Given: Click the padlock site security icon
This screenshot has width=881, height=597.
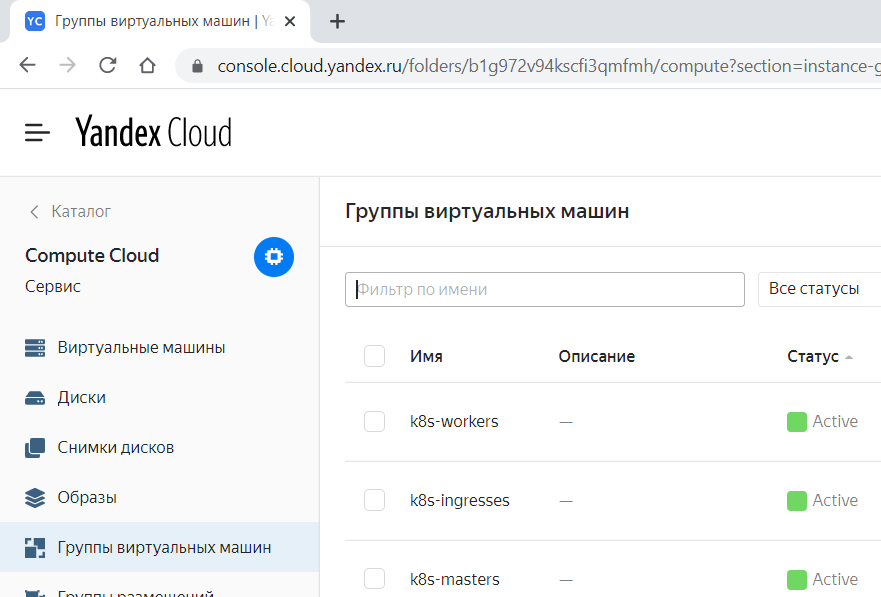Looking at the screenshot, I should [197, 66].
